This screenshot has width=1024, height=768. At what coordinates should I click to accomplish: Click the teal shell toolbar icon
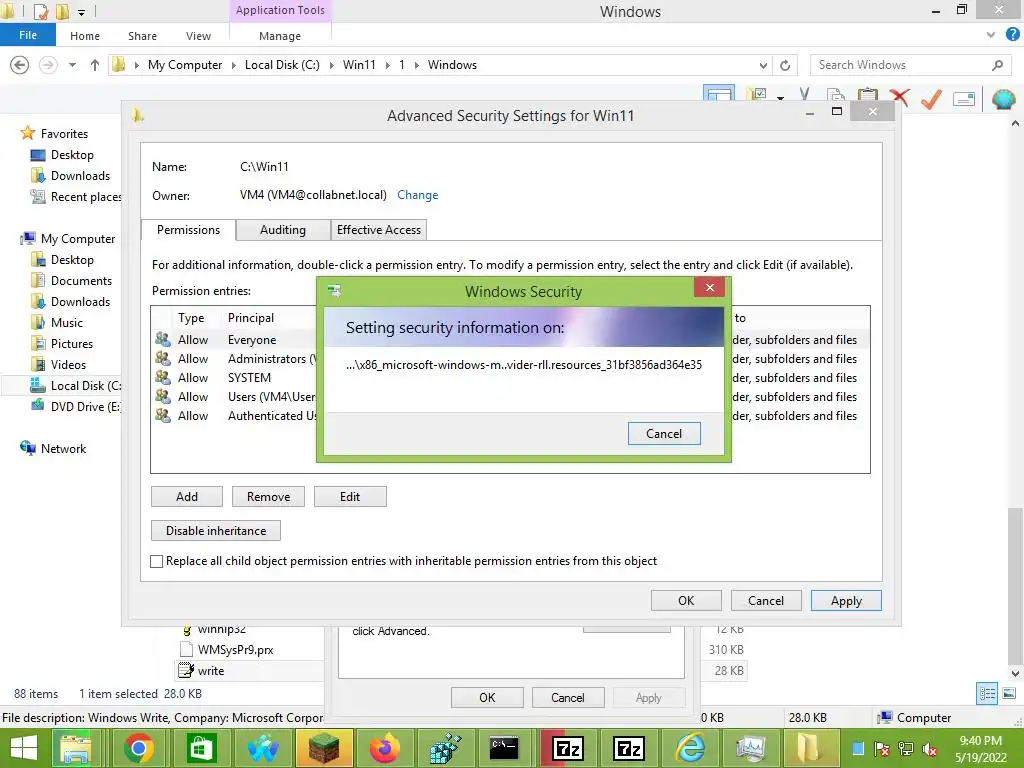coord(1003,99)
